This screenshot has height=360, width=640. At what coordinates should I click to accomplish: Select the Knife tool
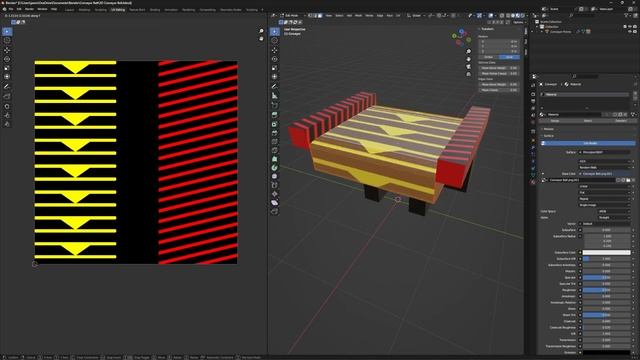pos(275,151)
